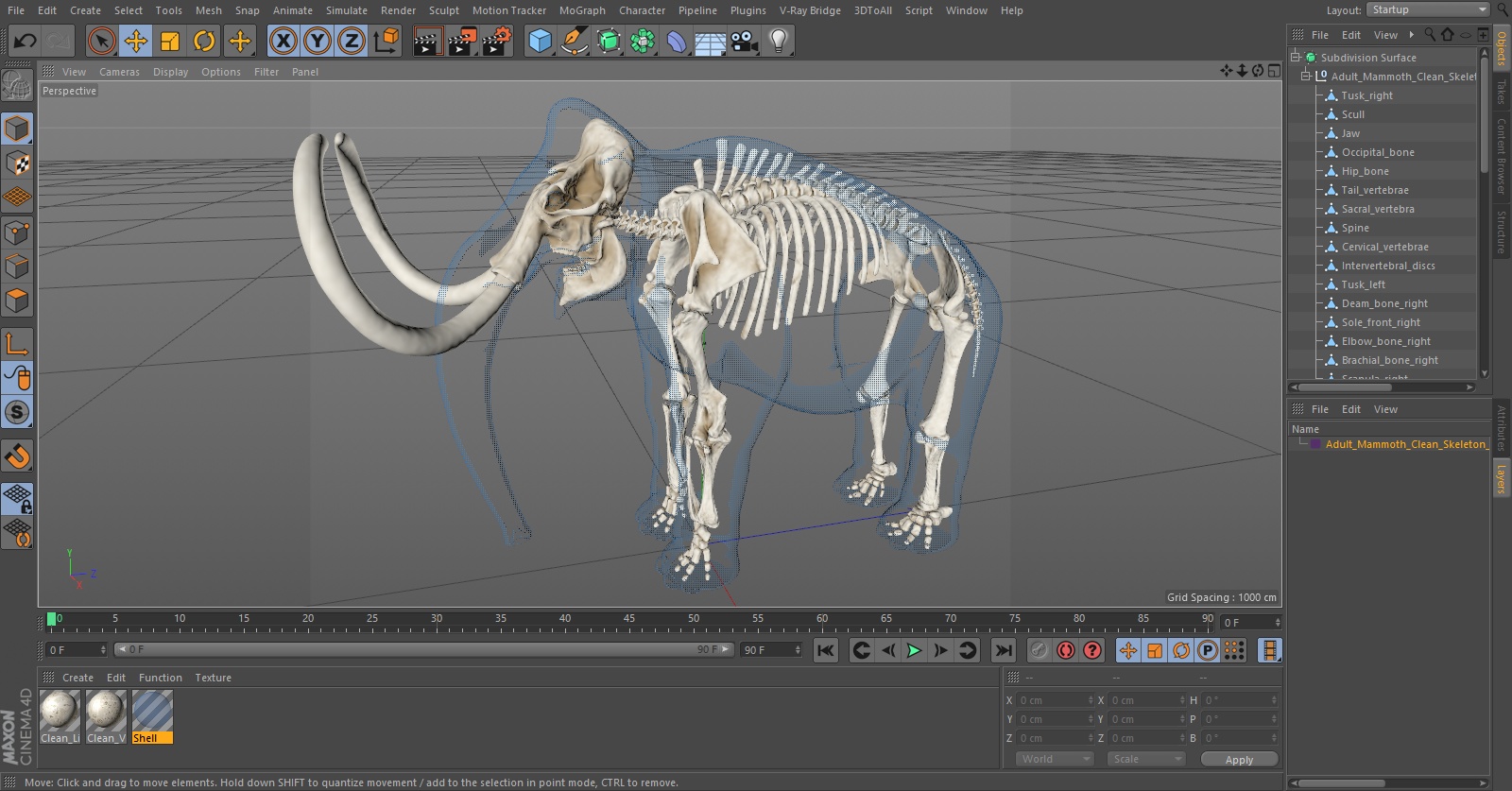
Task: Open the MoGraph menu
Action: click(x=582, y=10)
